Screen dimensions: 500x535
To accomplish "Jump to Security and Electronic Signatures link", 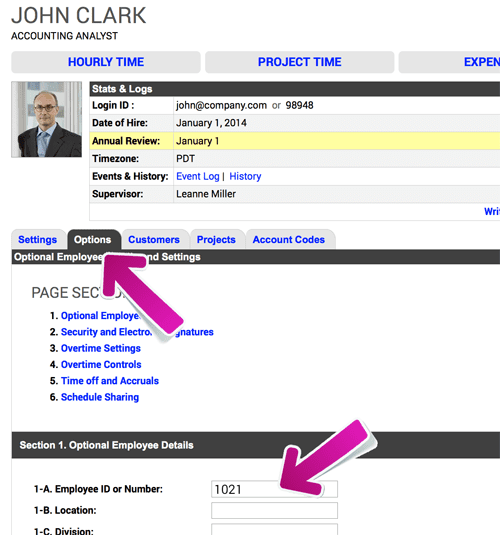I will 137,332.
